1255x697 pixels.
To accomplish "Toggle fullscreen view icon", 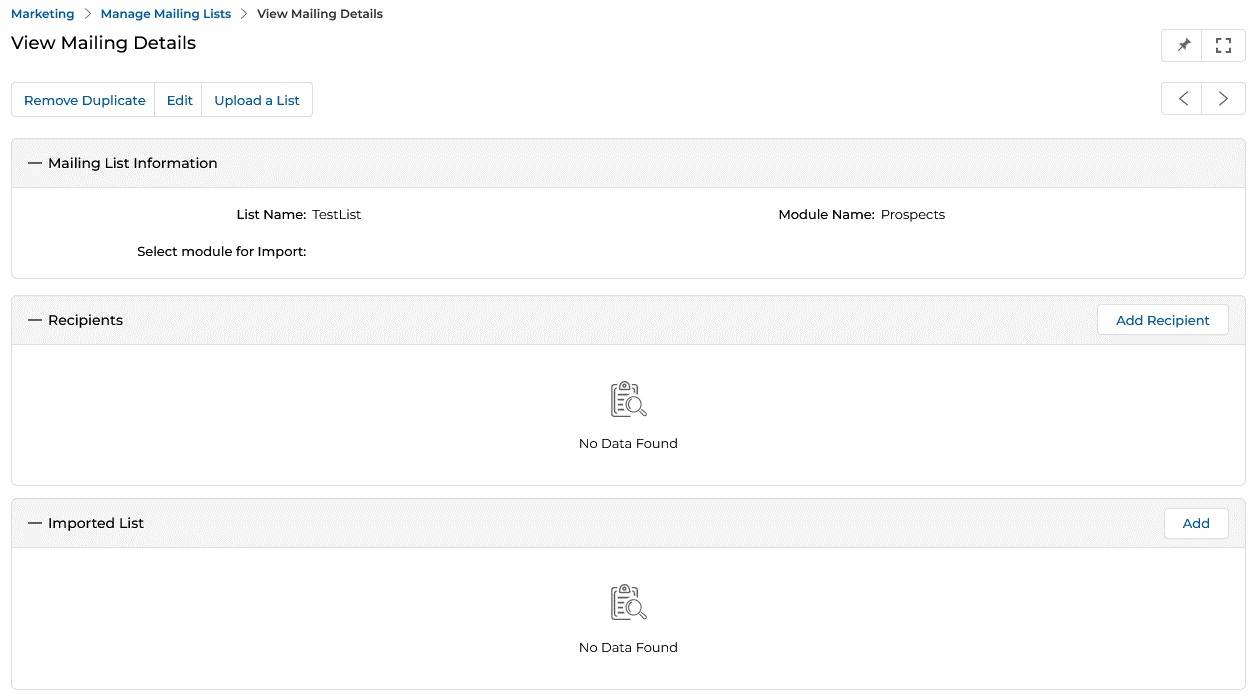I will point(1223,45).
